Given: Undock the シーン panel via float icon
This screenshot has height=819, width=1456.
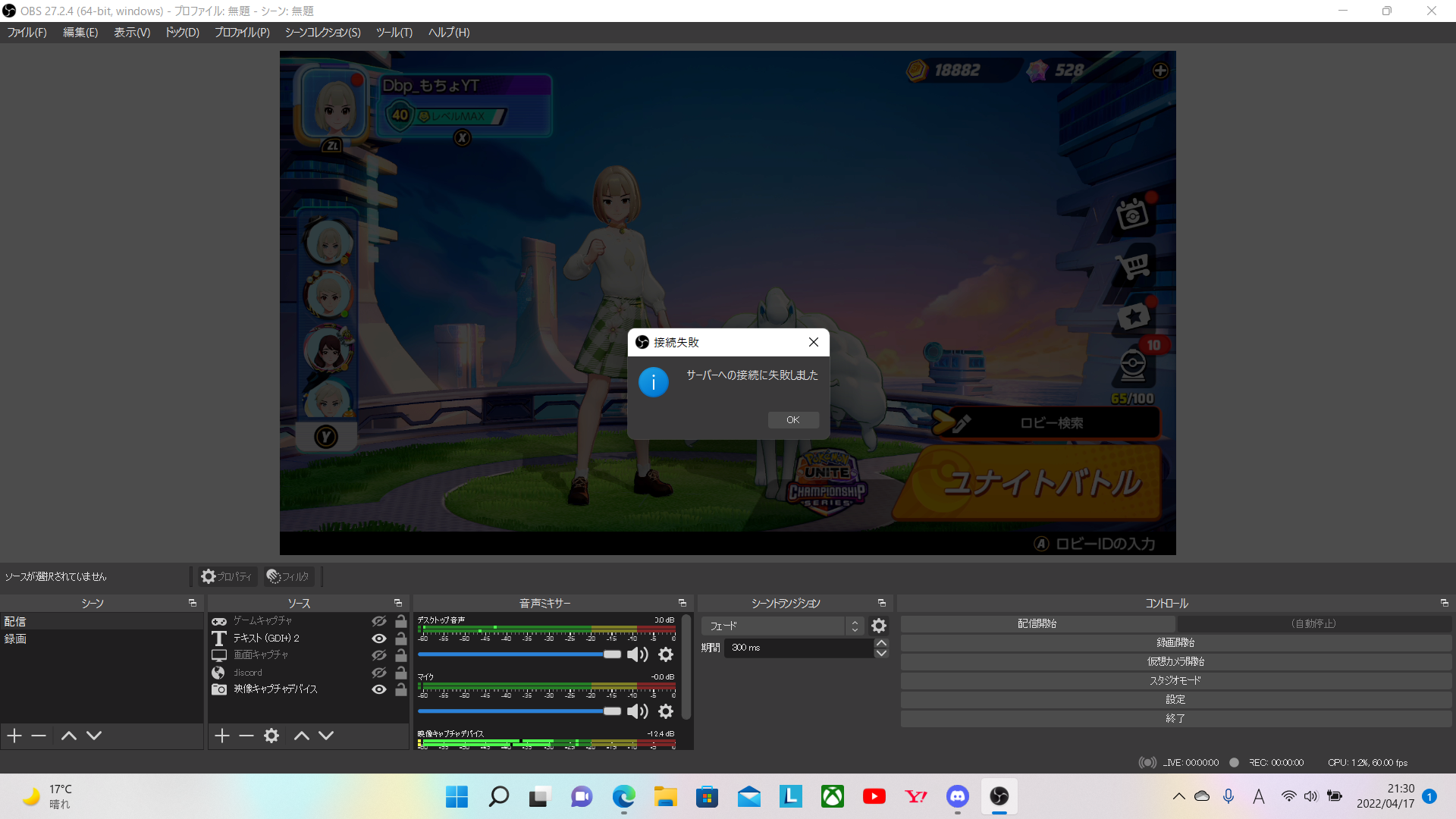Looking at the screenshot, I should point(193,603).
